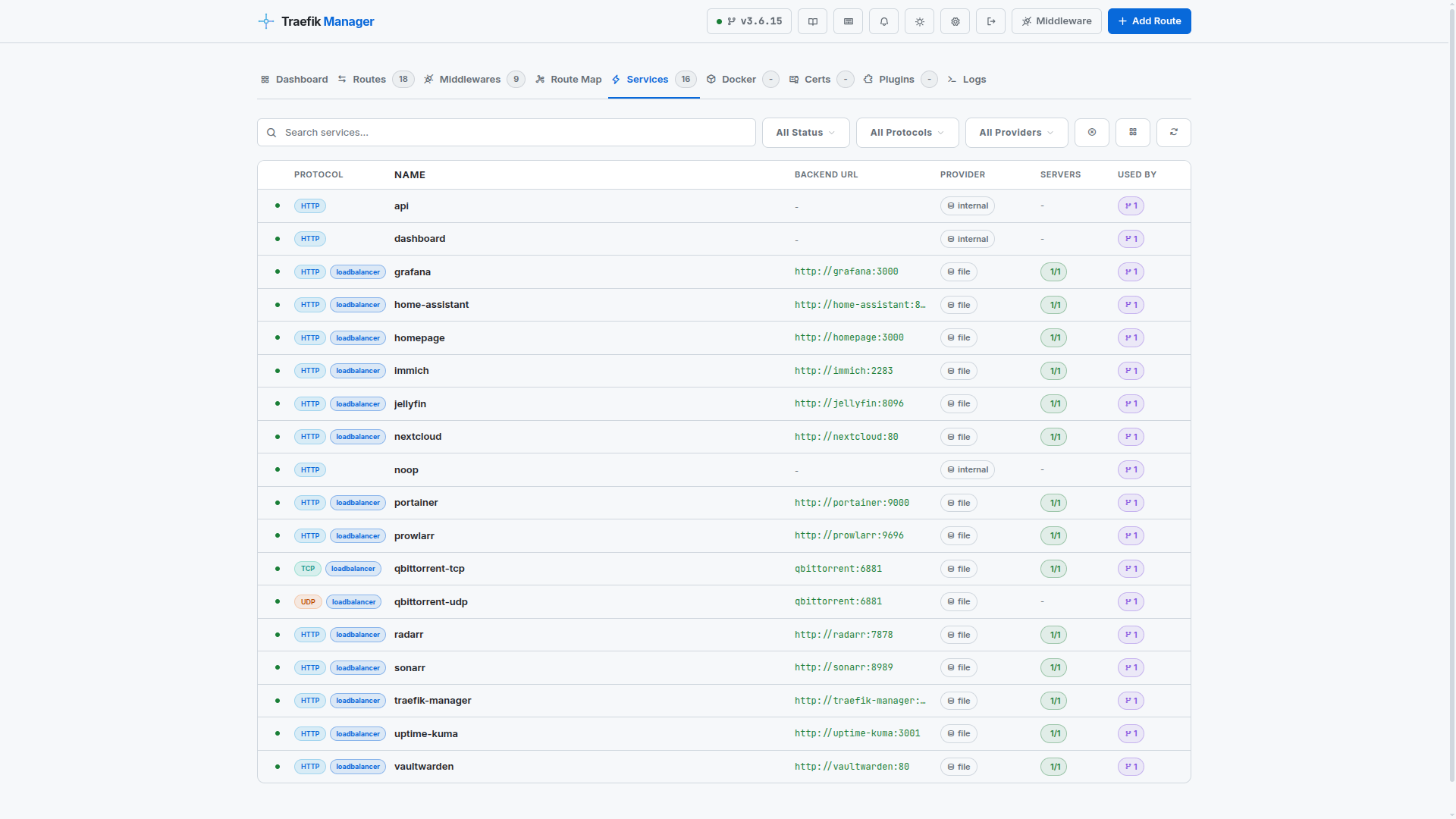Image resolution: width=1456 pixels, height=819 pixels.
Task: Clear filters with the circled X button
Action: [1092, 133]
